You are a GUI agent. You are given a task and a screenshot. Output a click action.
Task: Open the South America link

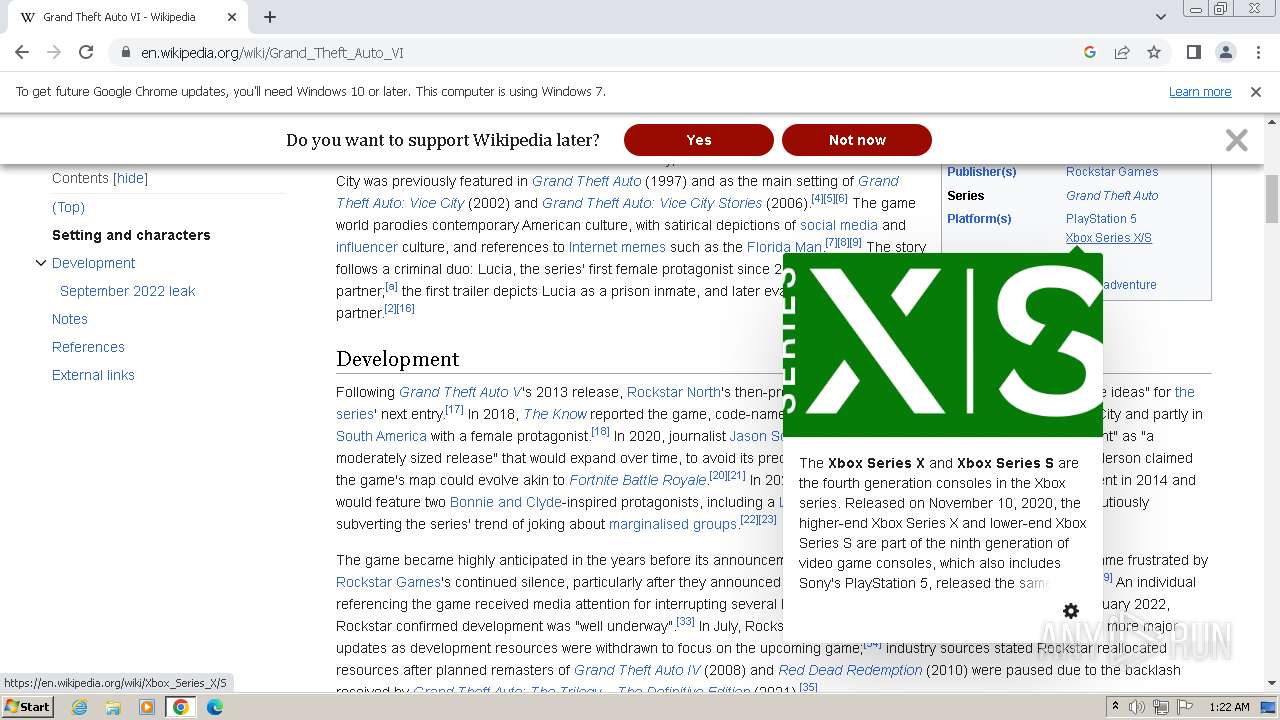381,436
